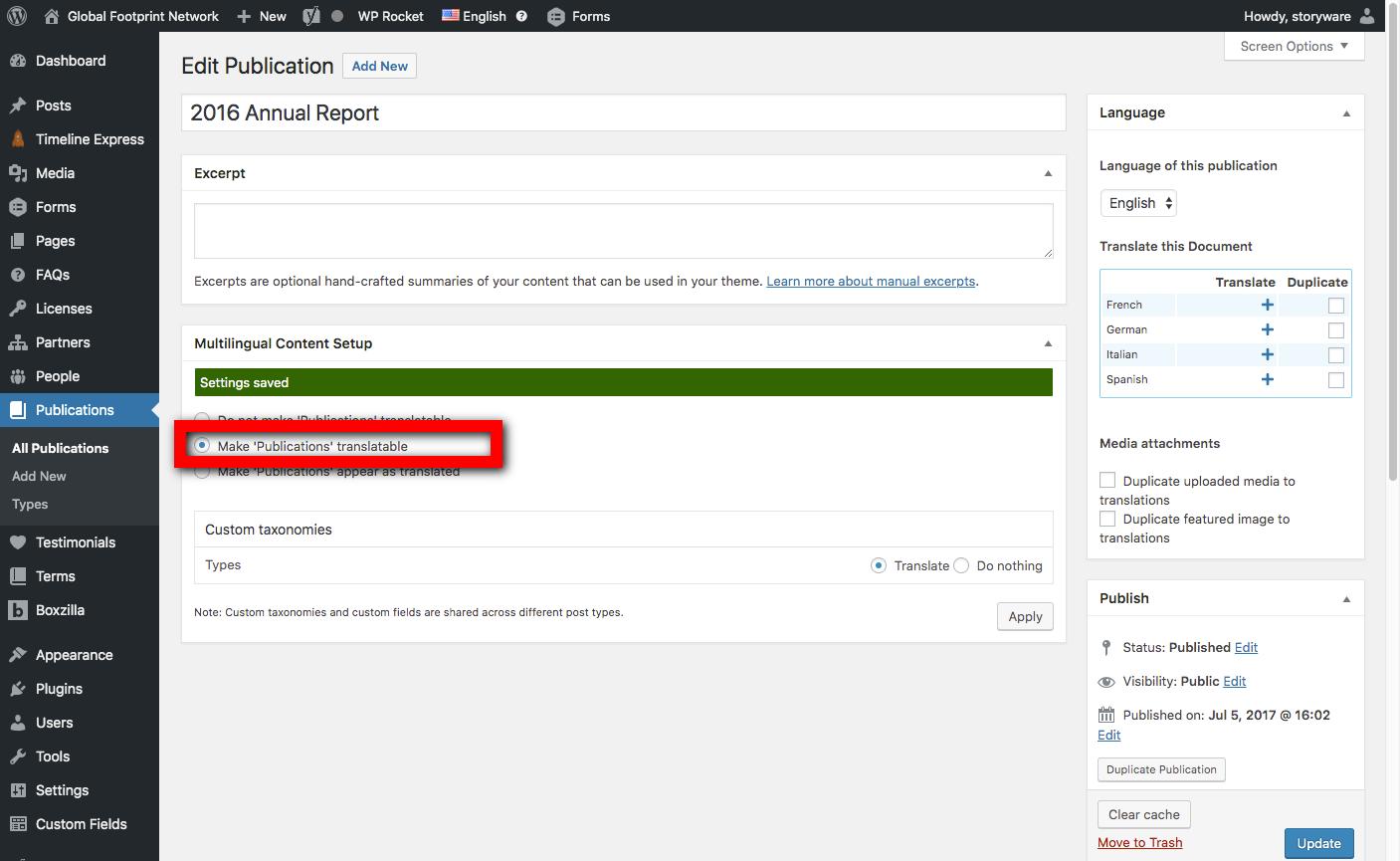1400x861 pixels.
Task: Go to All Publications submenu
Action: (61, 448)
